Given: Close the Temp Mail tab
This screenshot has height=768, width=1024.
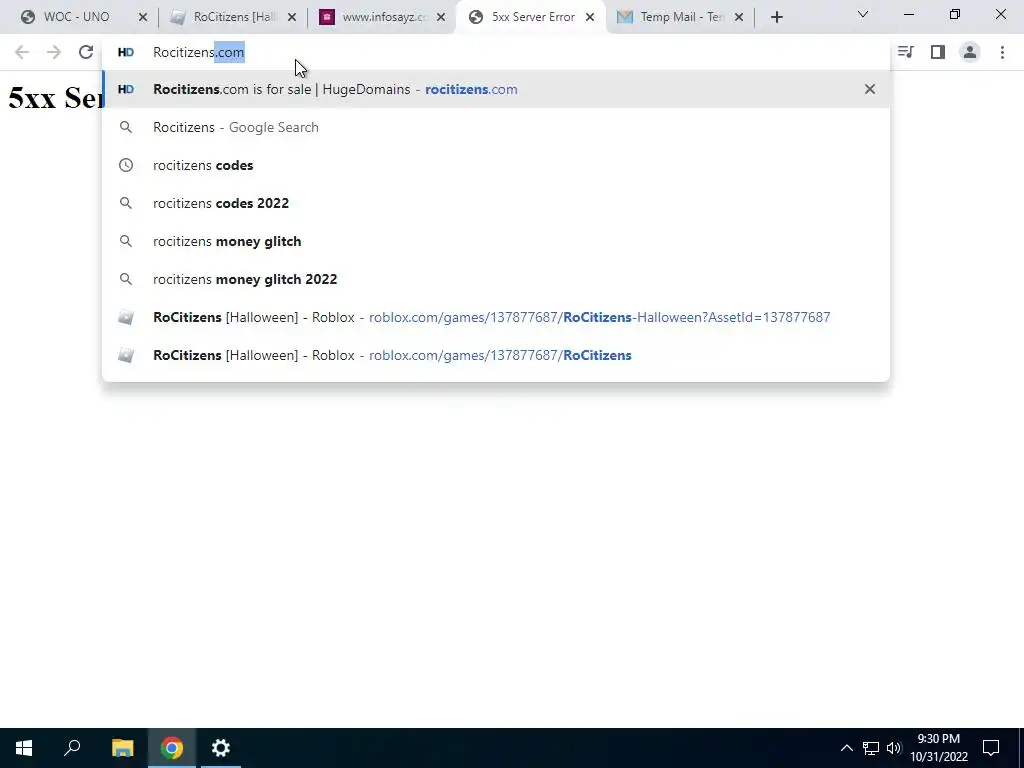Looking at the screenshot, I should (739, 18).
